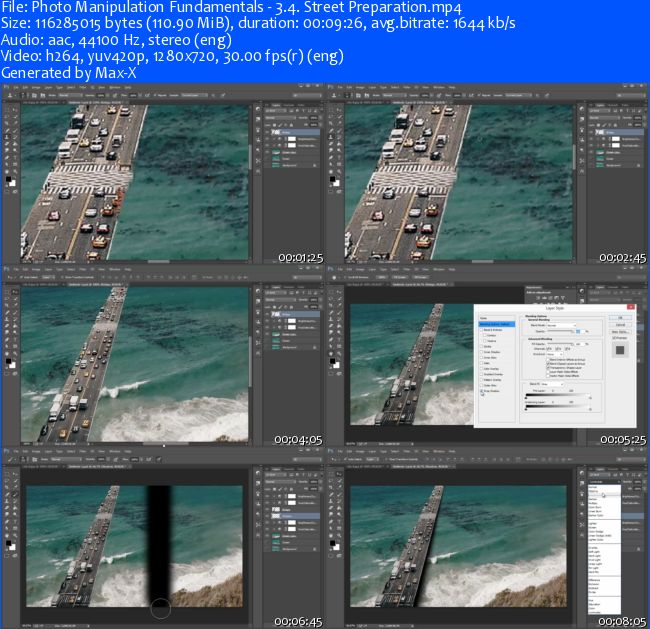
Task: Select Gradient tool in the 00:02:45 frame
Action: click(340, 144)
